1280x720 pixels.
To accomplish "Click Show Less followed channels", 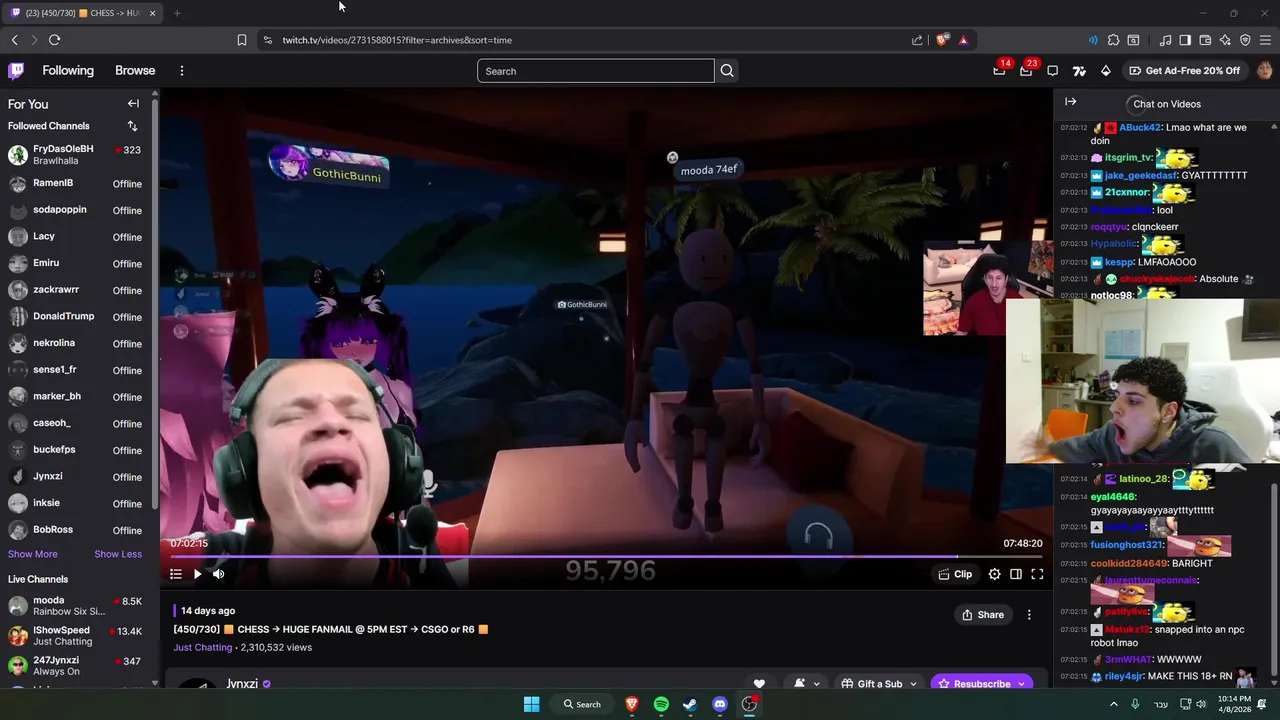I will click(x=118, y=554).
